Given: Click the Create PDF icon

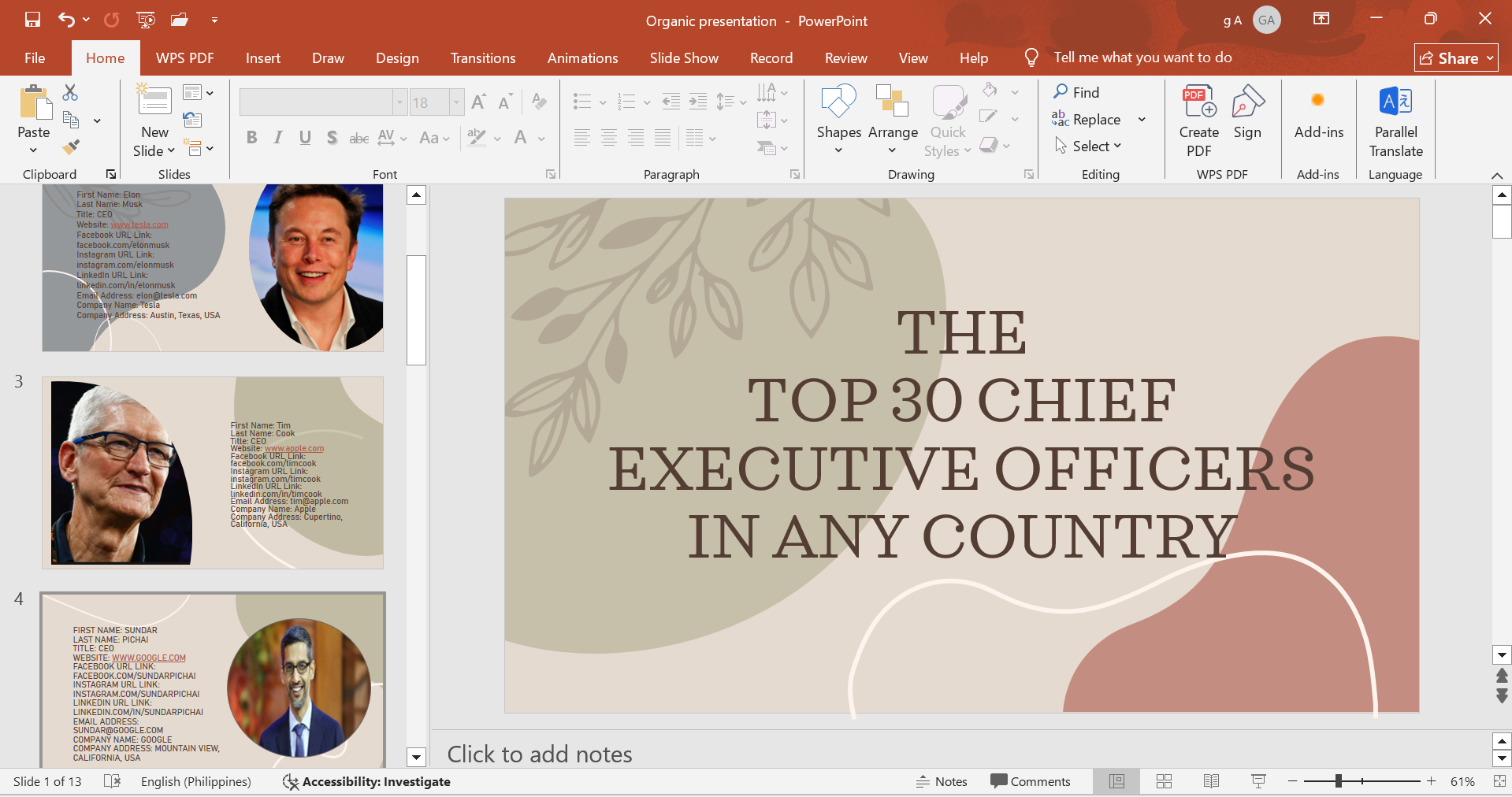Looking at the screenshot, I should coord(1198,102).
